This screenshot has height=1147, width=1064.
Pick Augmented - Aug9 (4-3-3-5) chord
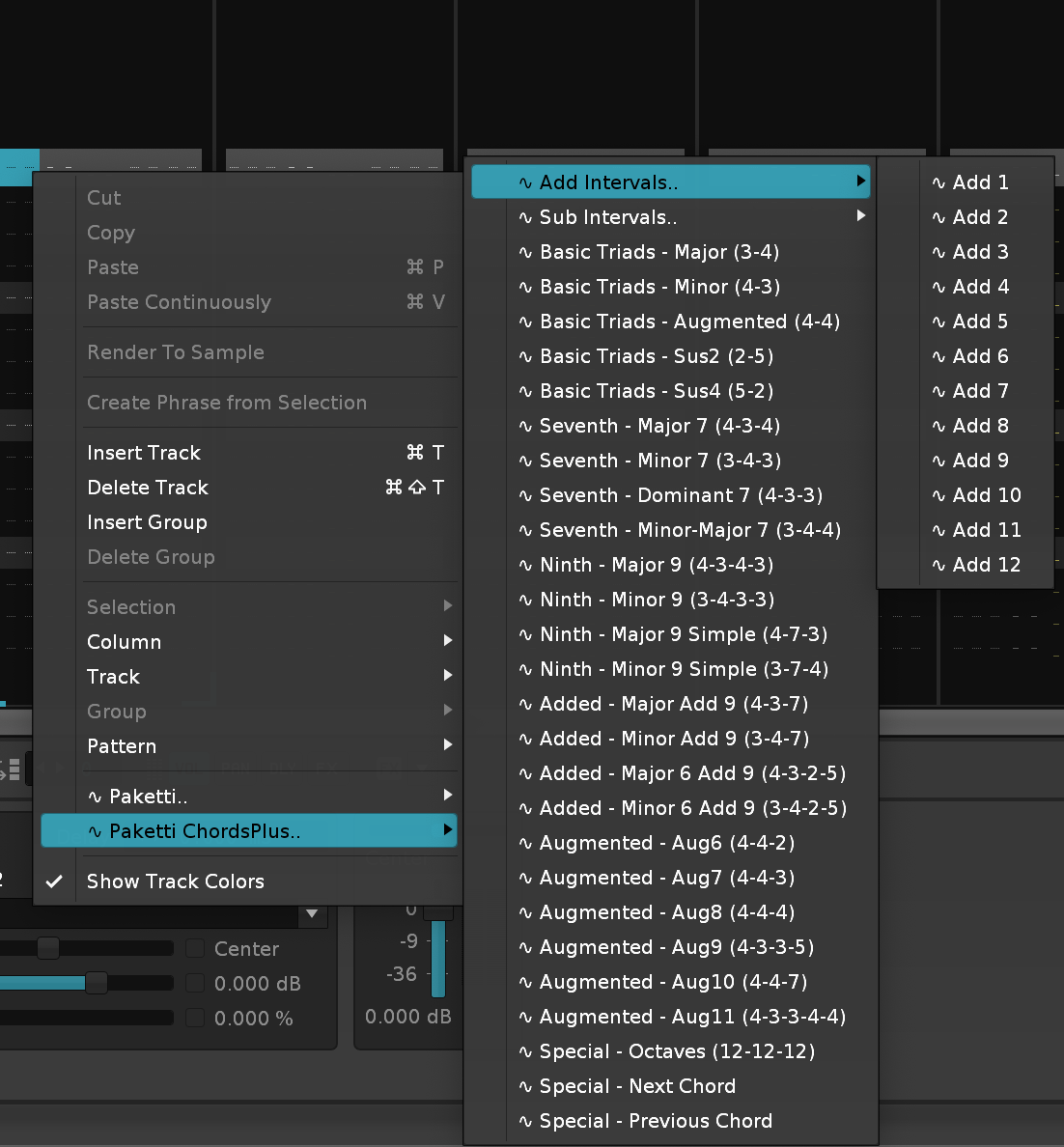676,947
